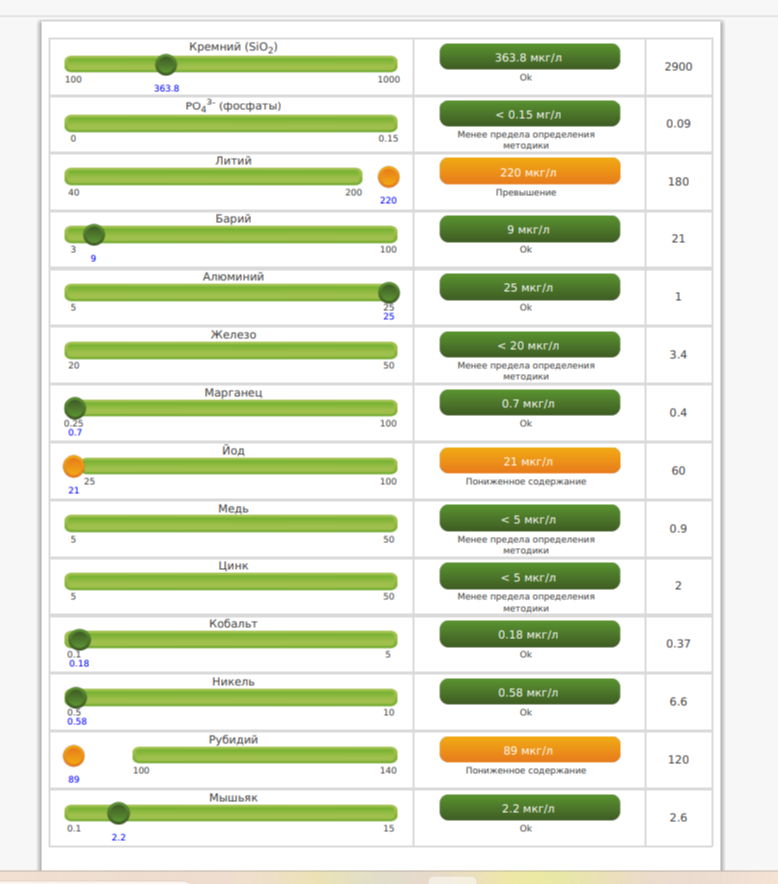Click the < 5 мкг/л Цинк badge
The width and height of the screenshot is (778, 884).
tap(529, 576)
